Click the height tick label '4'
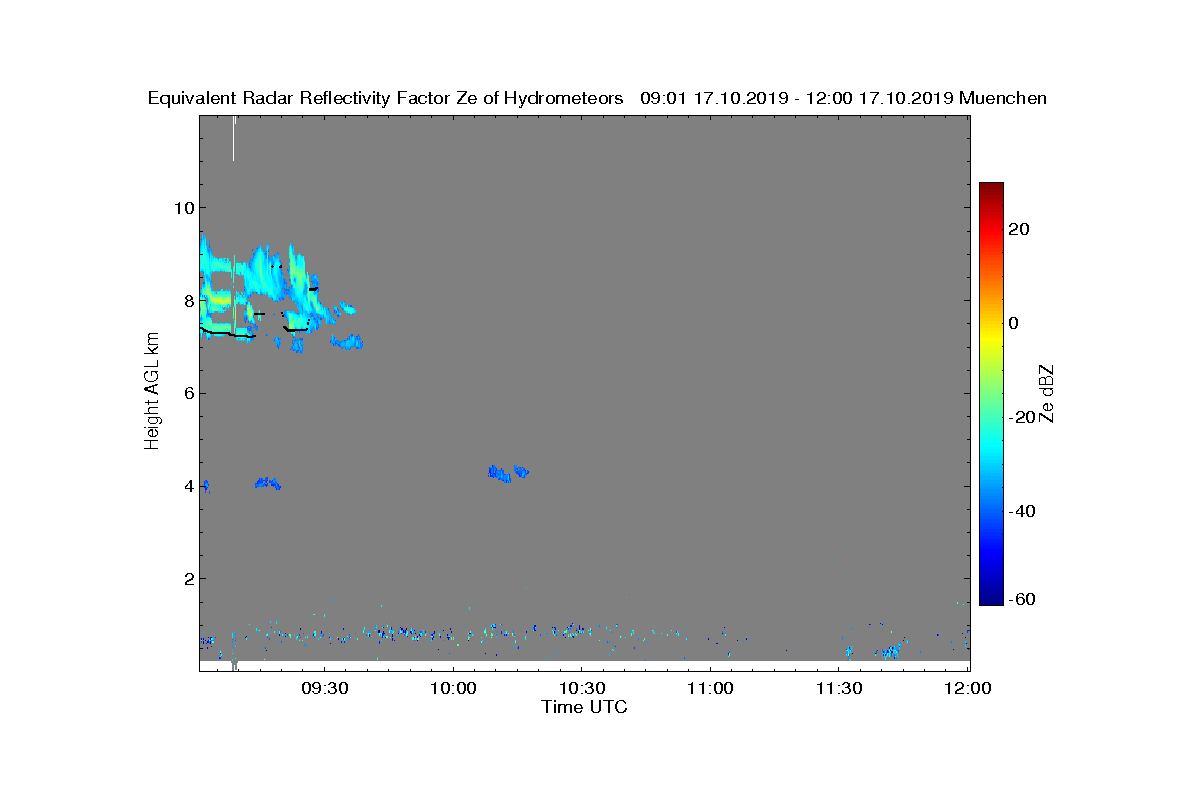1200x800 pixels. (x=187, y=486)
